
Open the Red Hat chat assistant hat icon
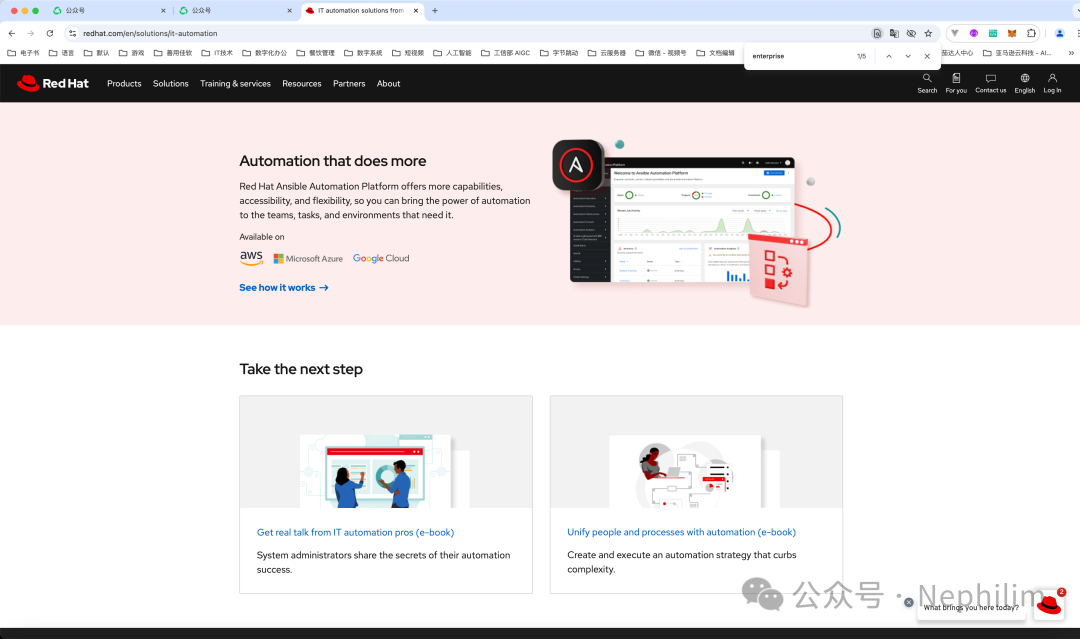click(1049, 605)
